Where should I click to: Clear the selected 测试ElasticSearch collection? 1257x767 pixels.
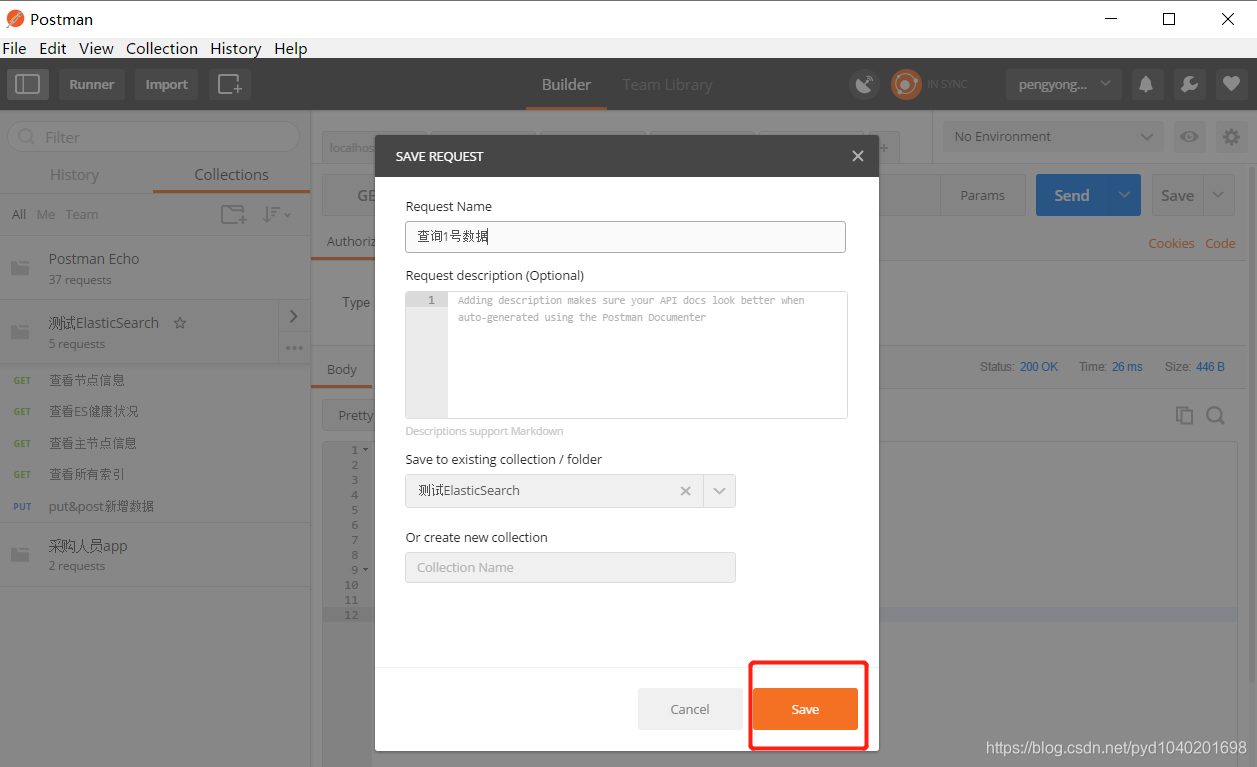[685, 491]
